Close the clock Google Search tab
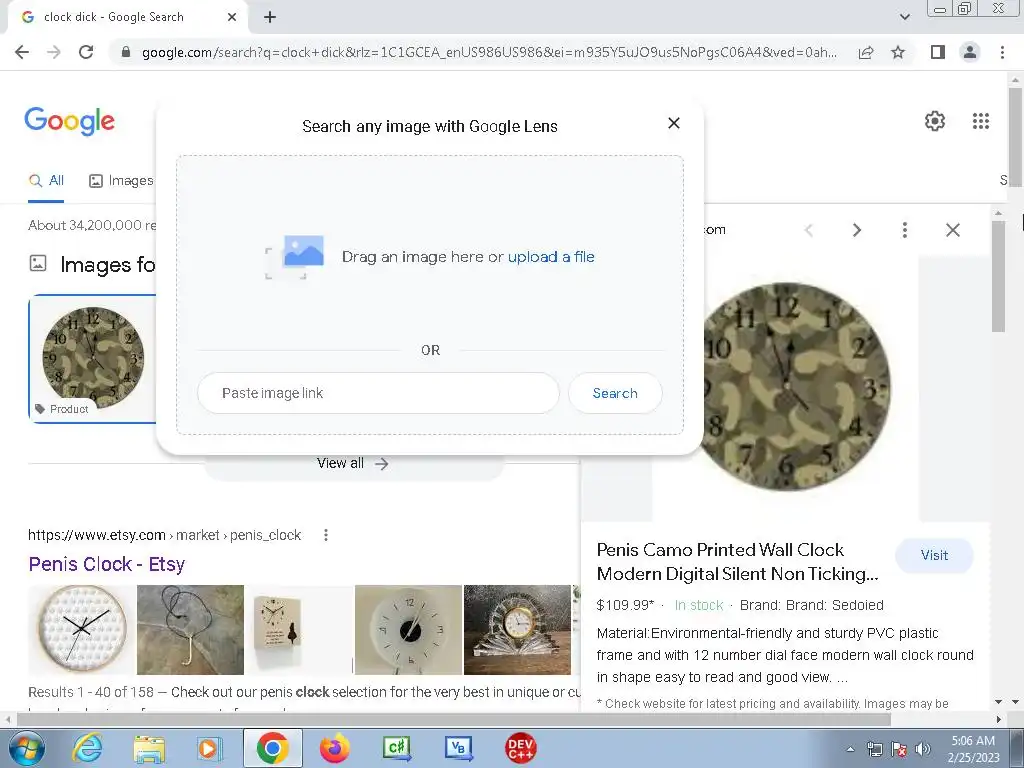The image size is (1024, 768). (x=232, y=17)
